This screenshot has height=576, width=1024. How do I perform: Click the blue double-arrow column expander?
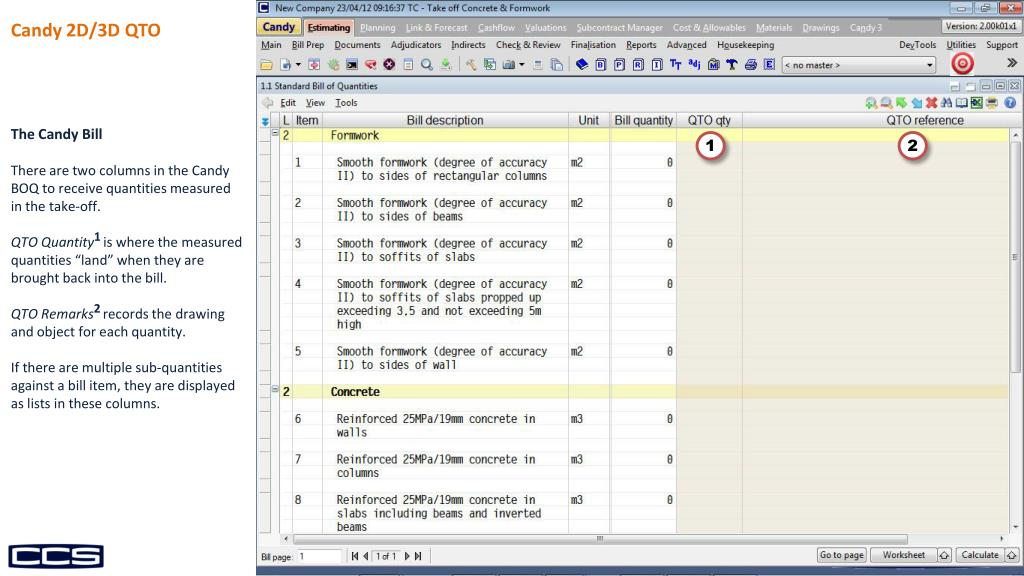click(x=265, y=121)
